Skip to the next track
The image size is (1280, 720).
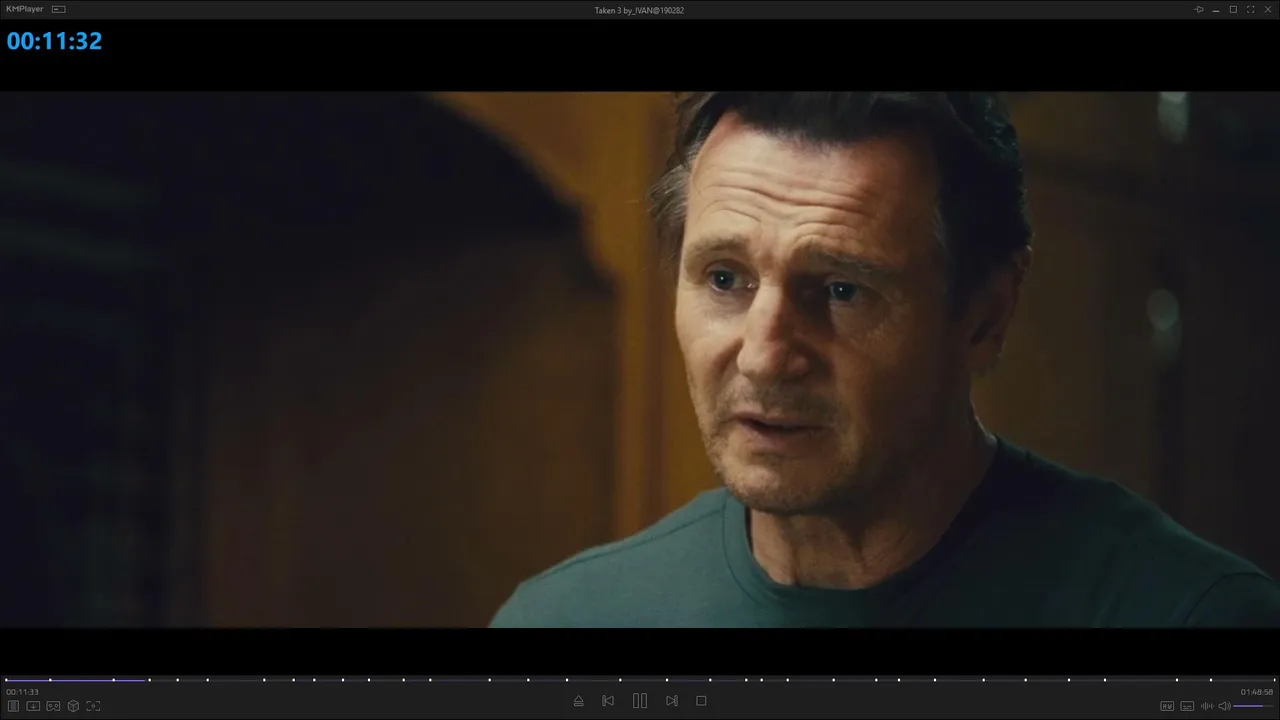coord(672,701)
